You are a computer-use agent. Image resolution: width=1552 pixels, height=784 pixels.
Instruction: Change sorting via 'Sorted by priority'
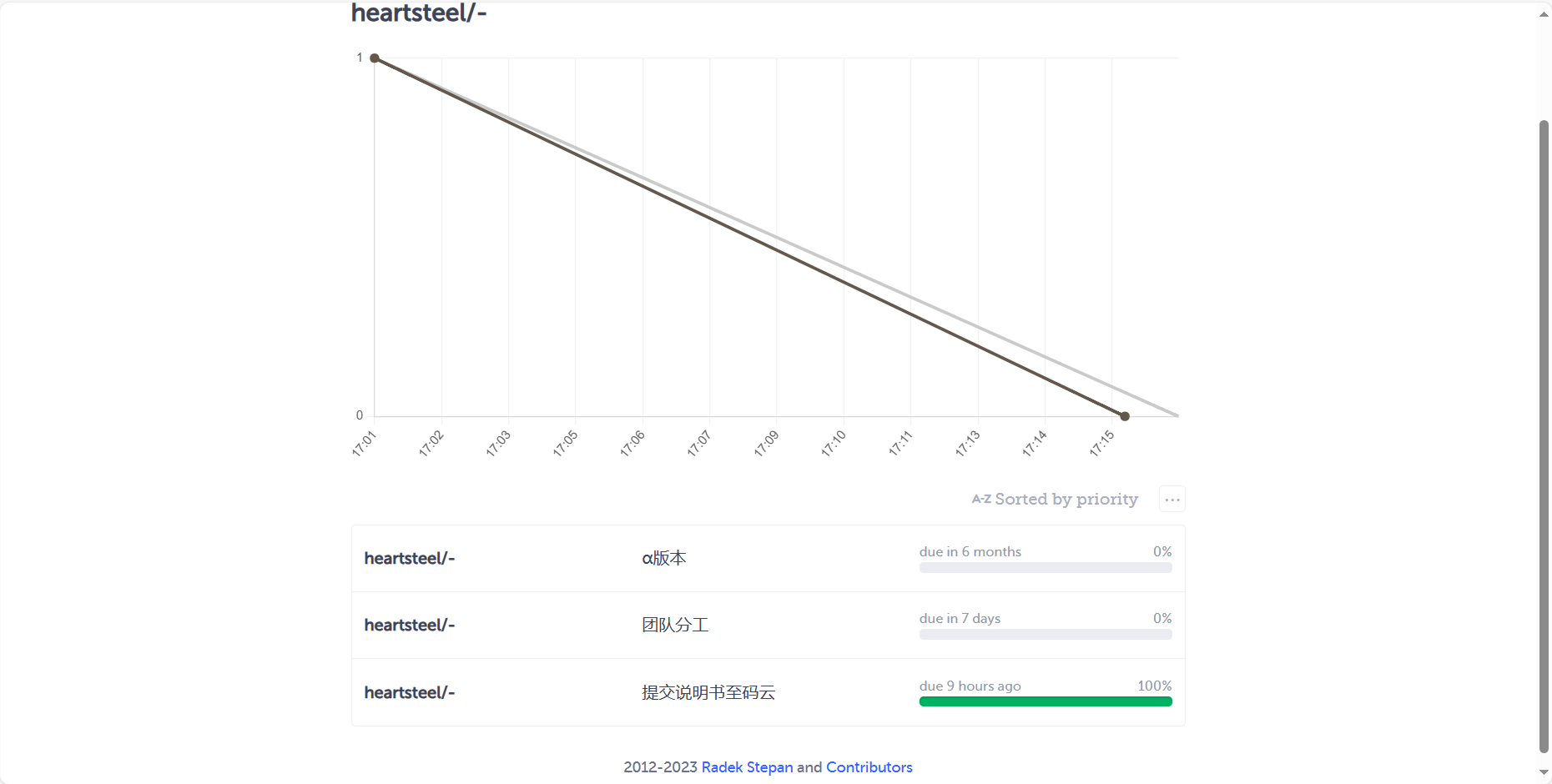click(1066, 499)
